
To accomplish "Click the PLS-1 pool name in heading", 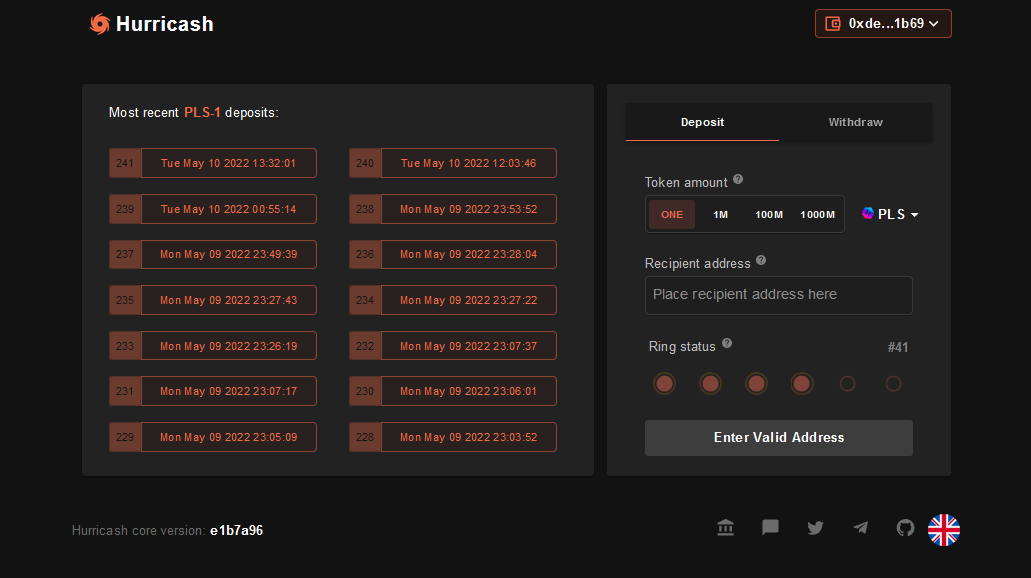I will 202,112.
